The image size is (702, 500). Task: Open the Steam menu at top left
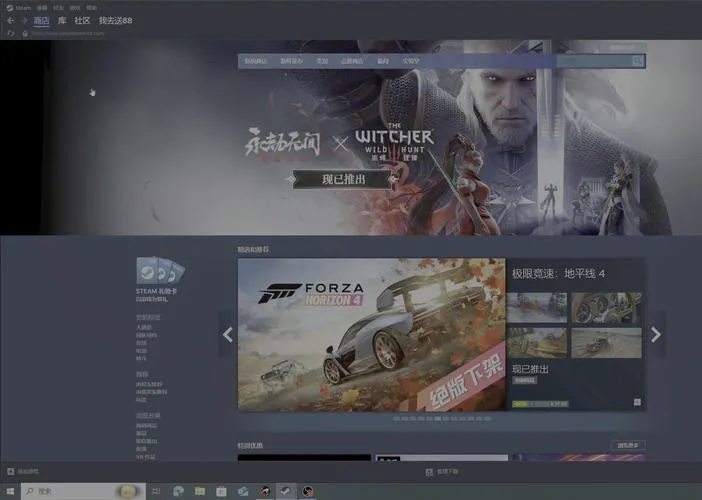point(18,8)
